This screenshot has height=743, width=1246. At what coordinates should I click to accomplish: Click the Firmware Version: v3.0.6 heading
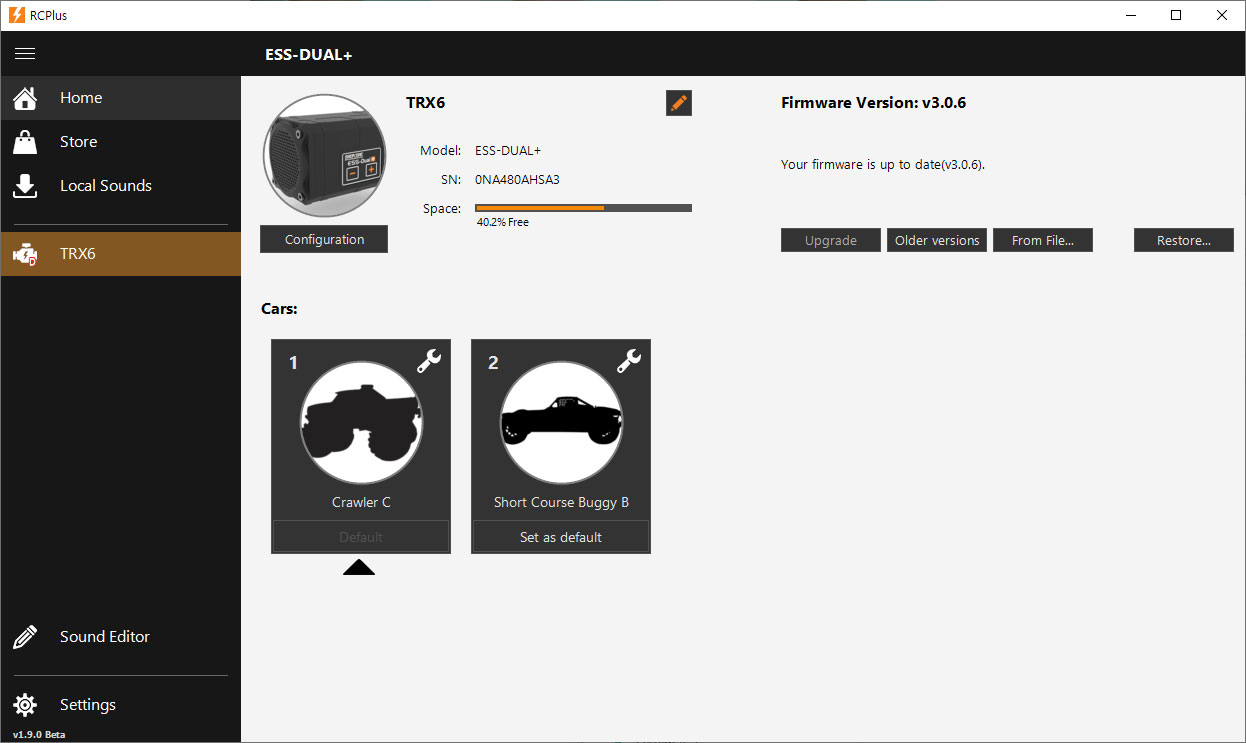[x=873, y=103]
